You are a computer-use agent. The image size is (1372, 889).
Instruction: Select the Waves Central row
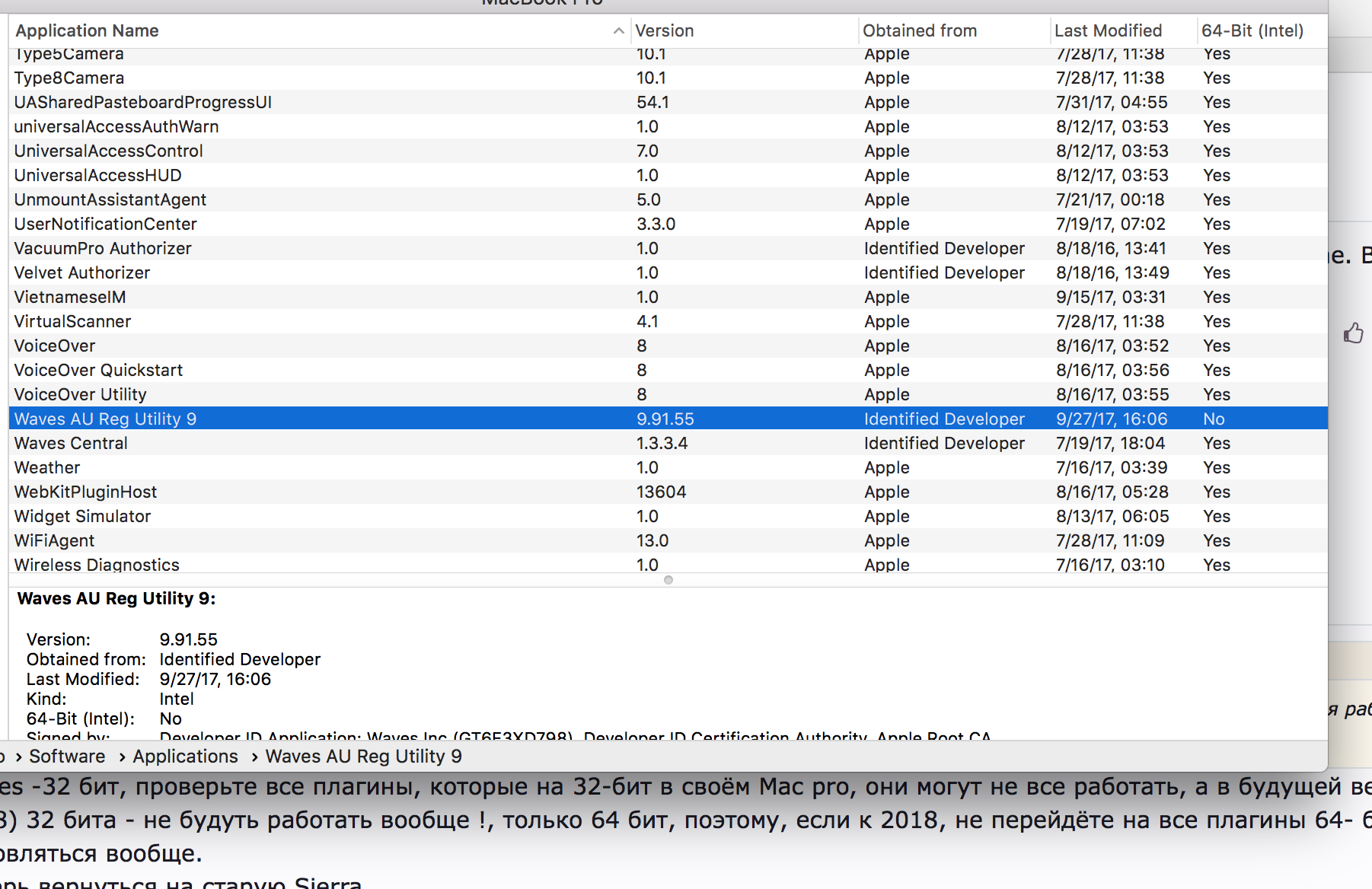coord(668,443)
